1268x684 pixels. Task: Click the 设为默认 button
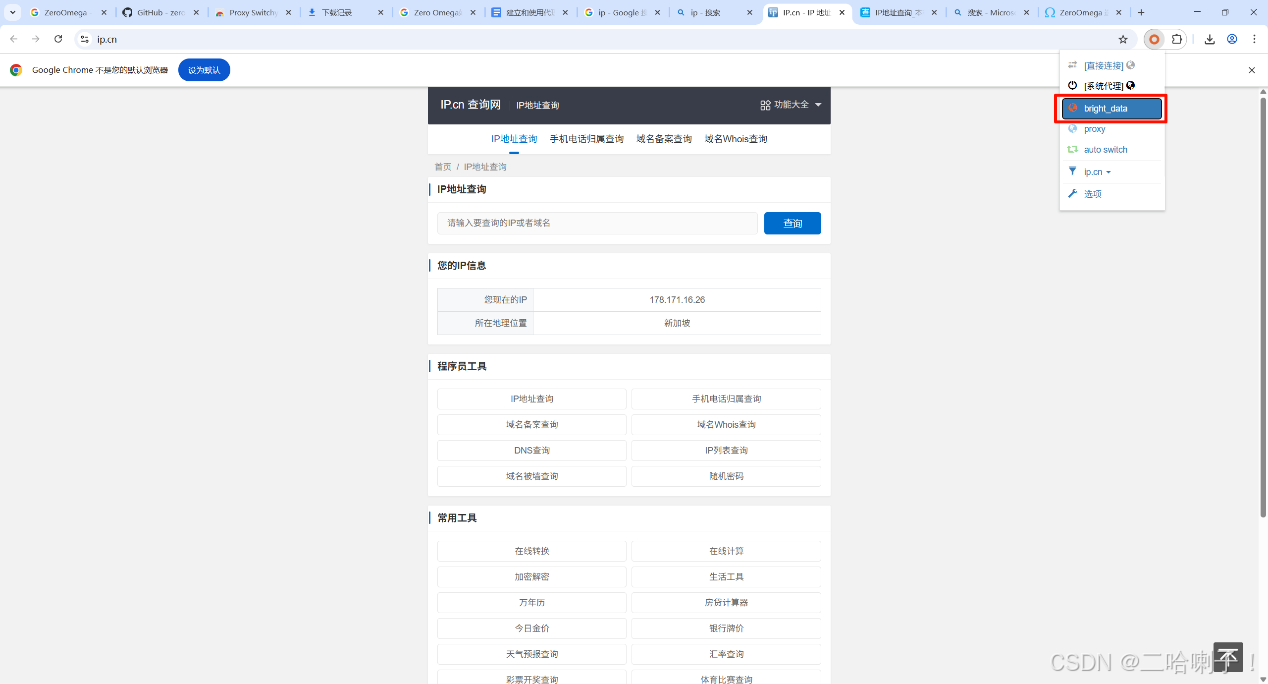pos(204,70)
